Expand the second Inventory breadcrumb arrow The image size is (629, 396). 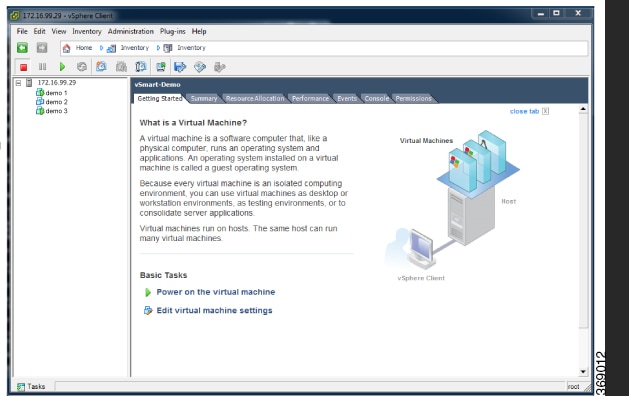coord(158,48)
